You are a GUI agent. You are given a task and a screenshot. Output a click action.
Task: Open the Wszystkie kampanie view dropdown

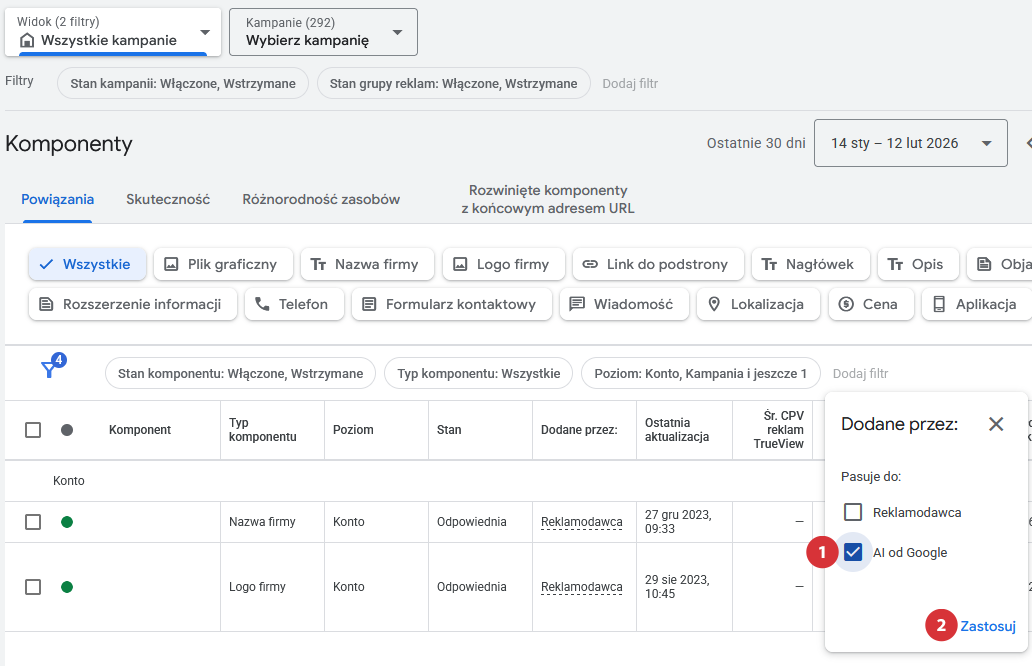(x=112, y=32)
